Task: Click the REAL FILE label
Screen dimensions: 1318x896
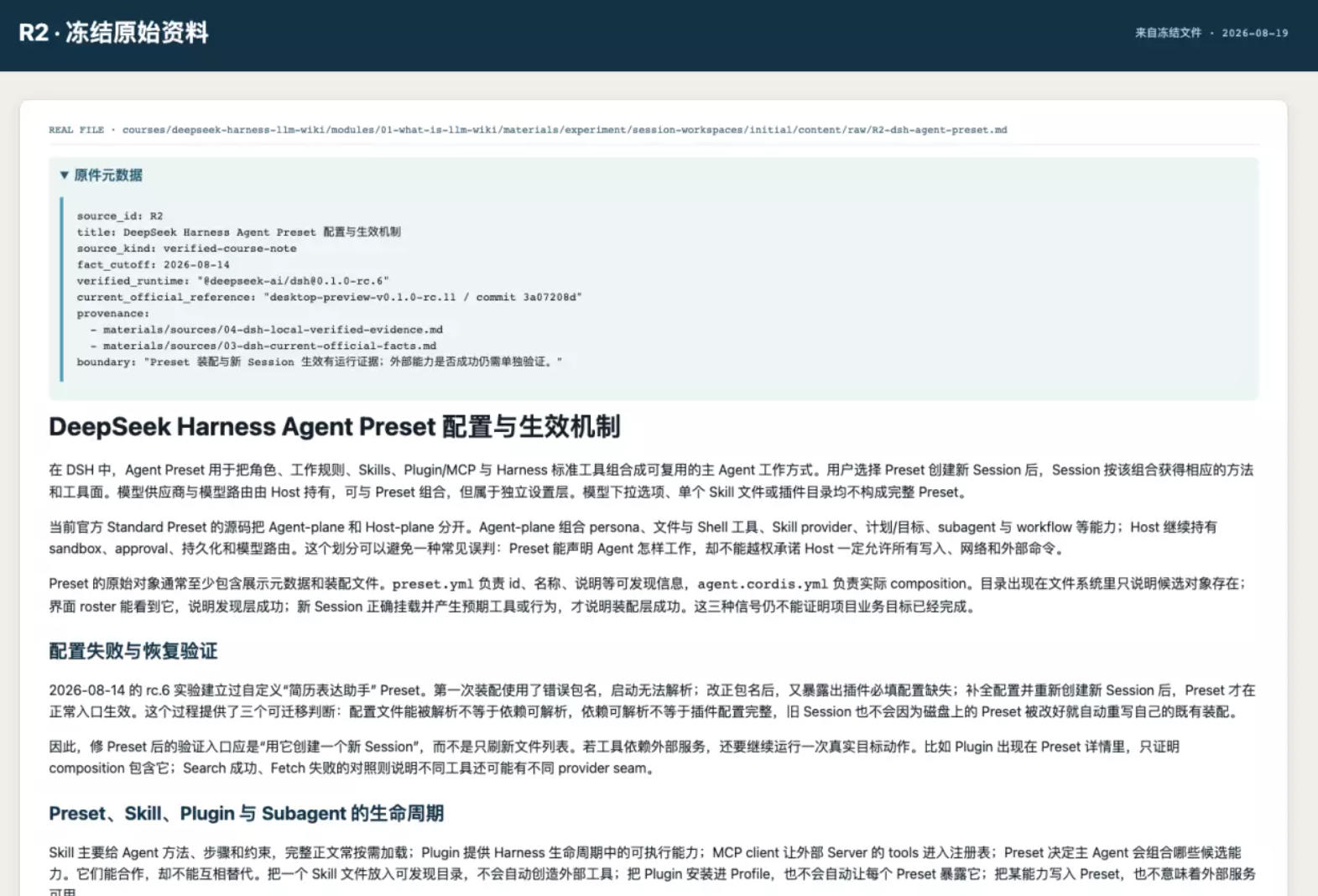Action: 76,130
